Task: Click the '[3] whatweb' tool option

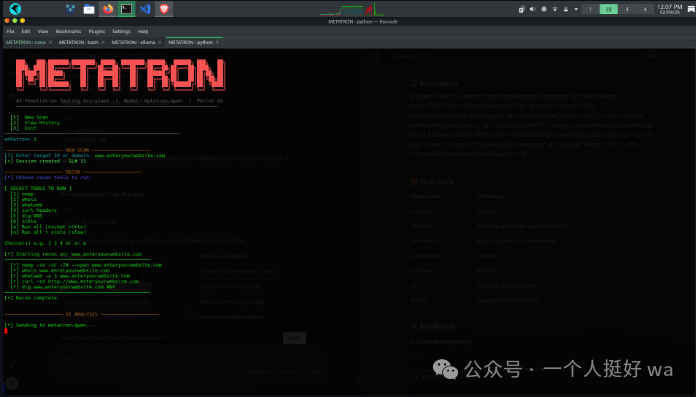Action: coord(27,205)
